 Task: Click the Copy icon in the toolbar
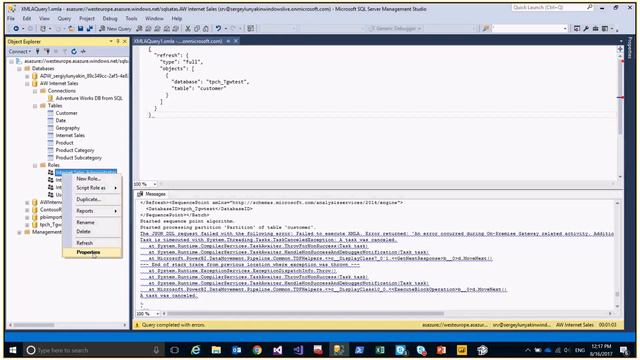[197, 29]
